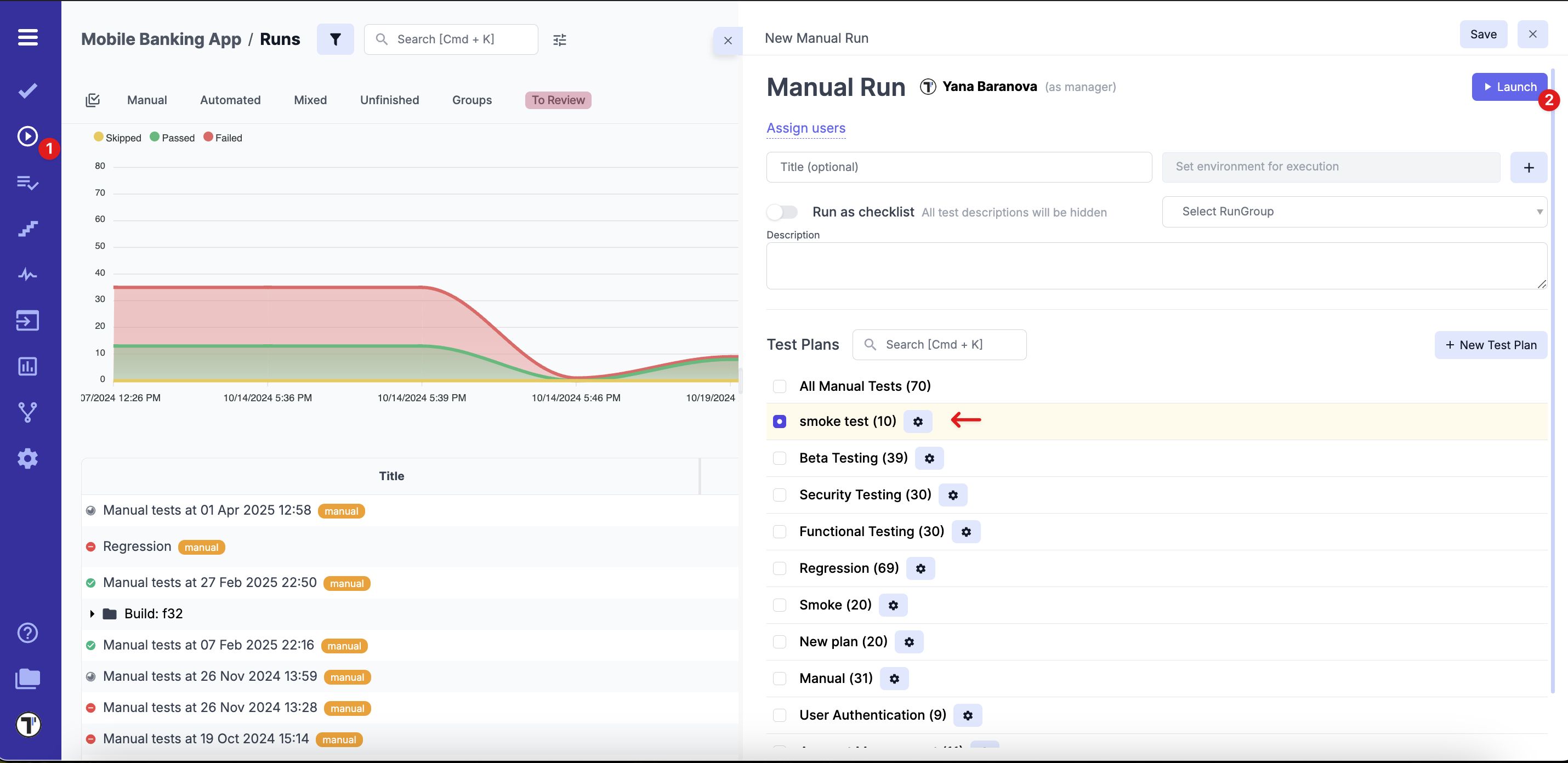Click the Runs play icon in sidebar
This screenshot has width=1568, height=763.
coord(27,136)
